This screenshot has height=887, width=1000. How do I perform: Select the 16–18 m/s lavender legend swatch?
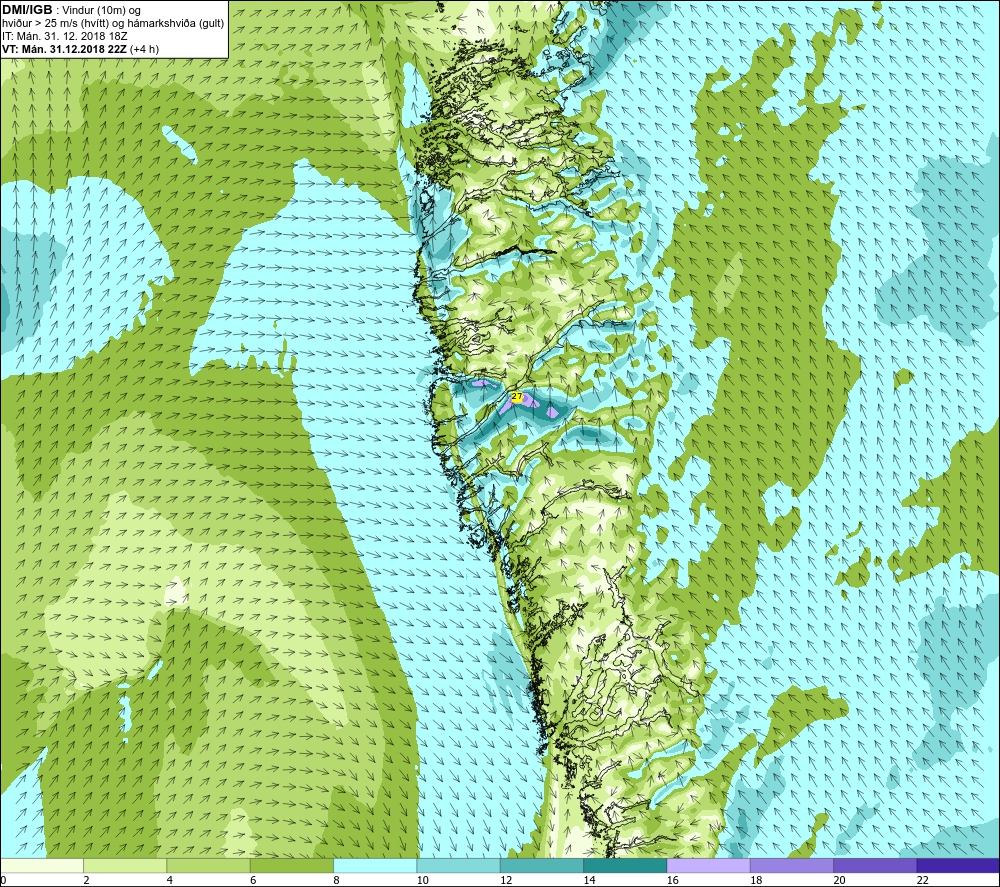click(709, 865)
